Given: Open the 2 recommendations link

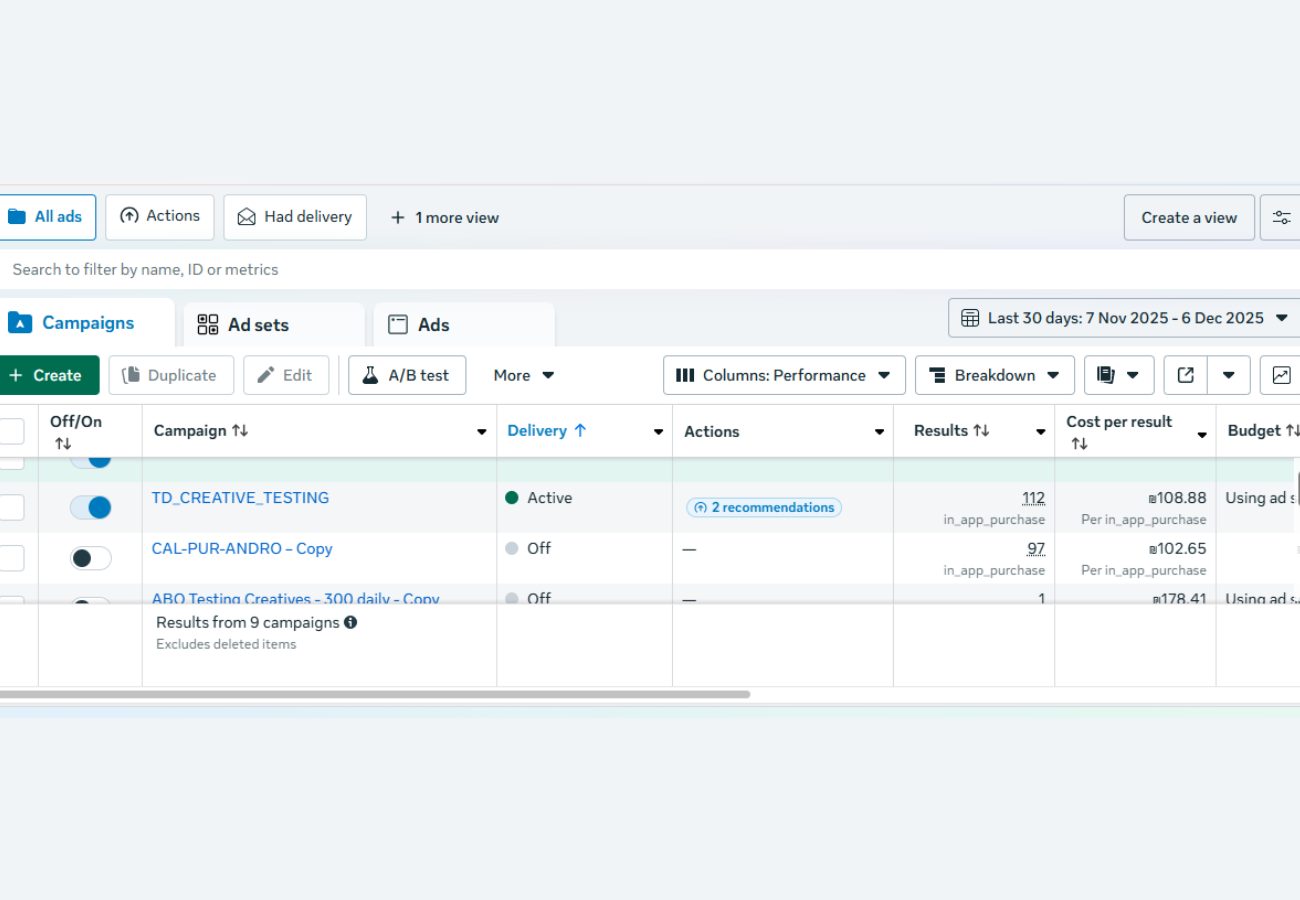Looking at the screenshot, I should pyautogui.click(x=764, y=507).
